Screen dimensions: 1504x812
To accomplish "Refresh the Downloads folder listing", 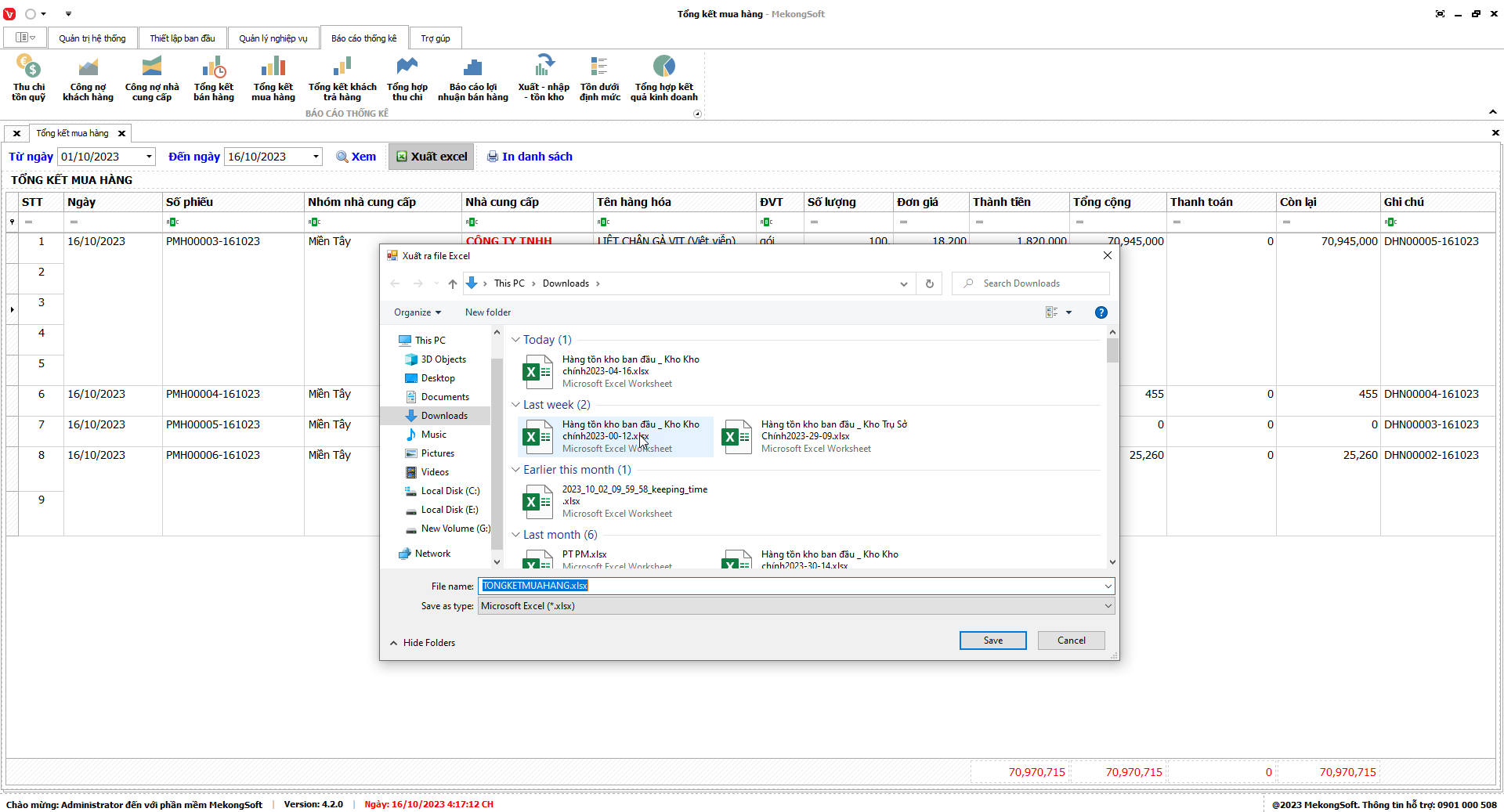I will [x=929, y=283].
